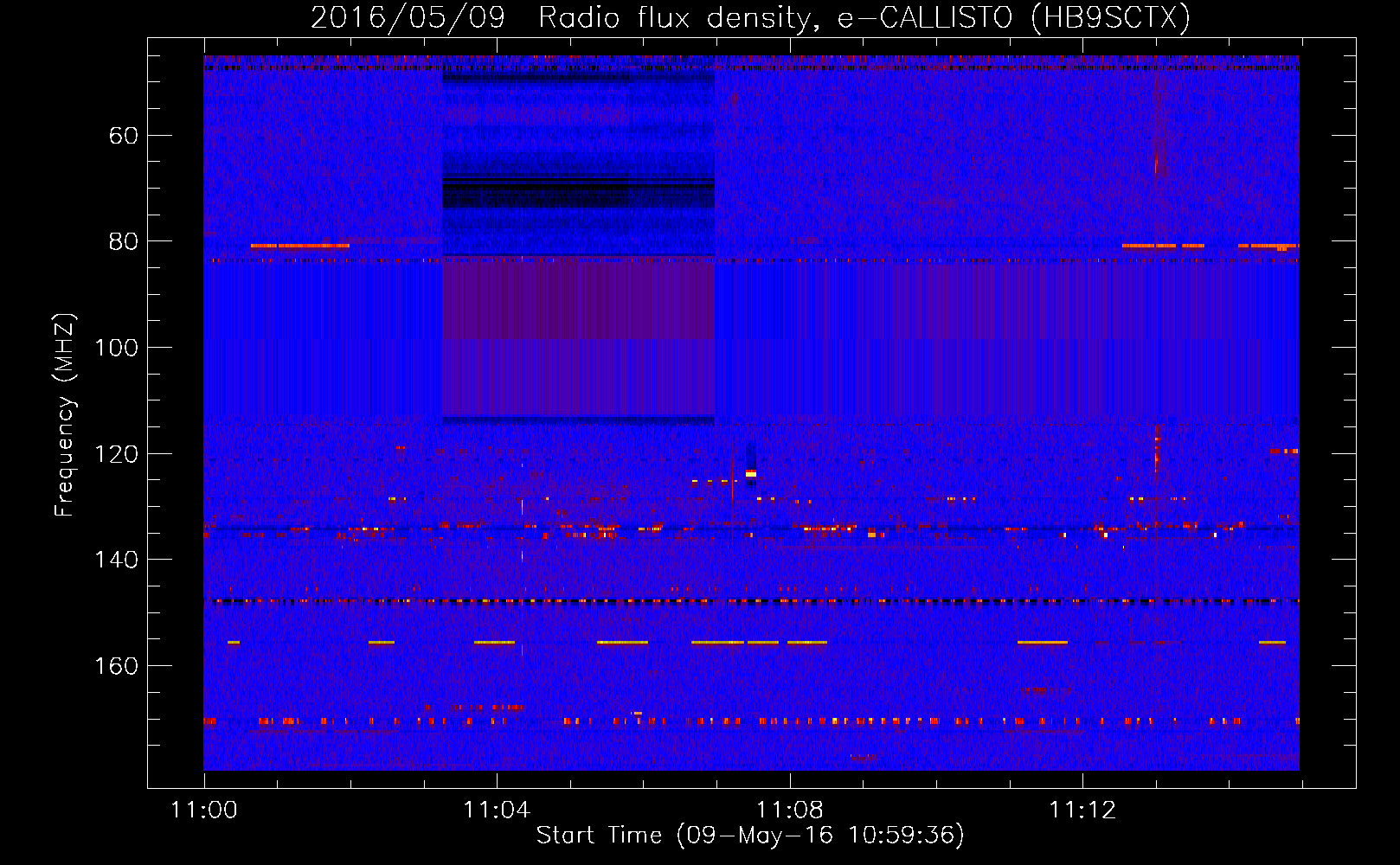Click the 'Start Time (09-May-16 10:59:36)' label
The height and width of the screenshot is (865, 1400).
750,836
